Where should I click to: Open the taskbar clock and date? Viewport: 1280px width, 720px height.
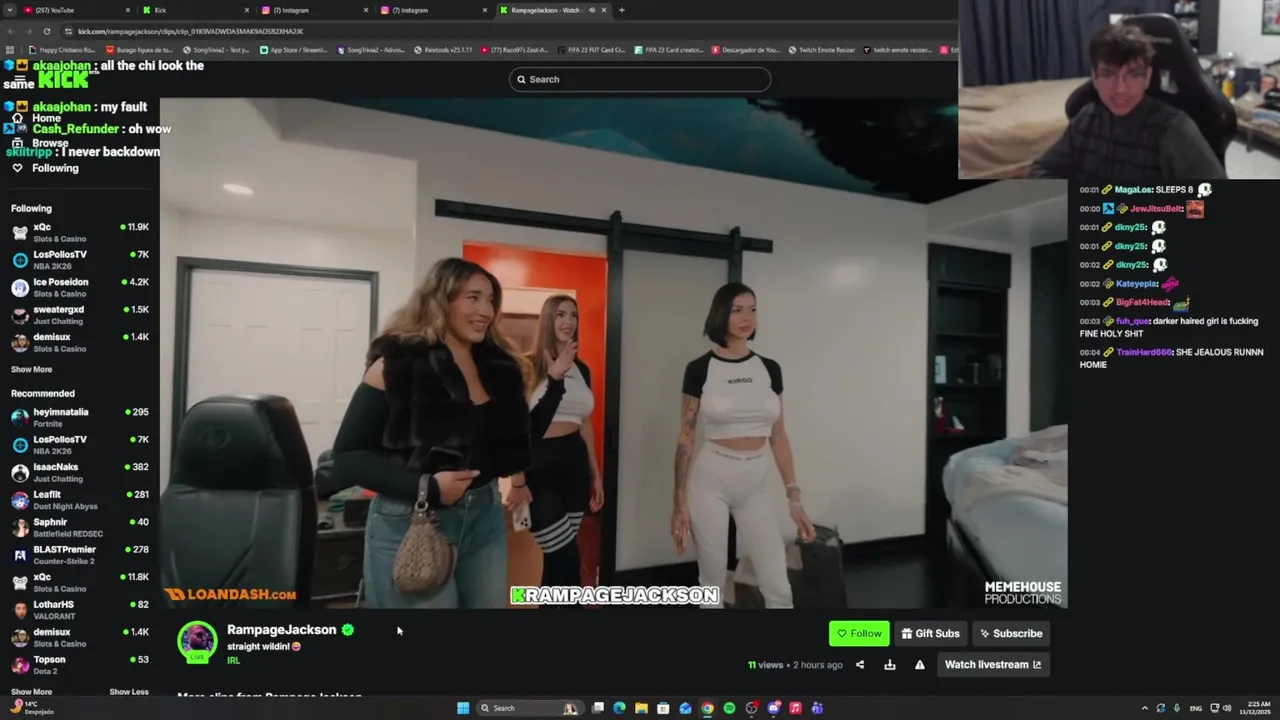1255,708
